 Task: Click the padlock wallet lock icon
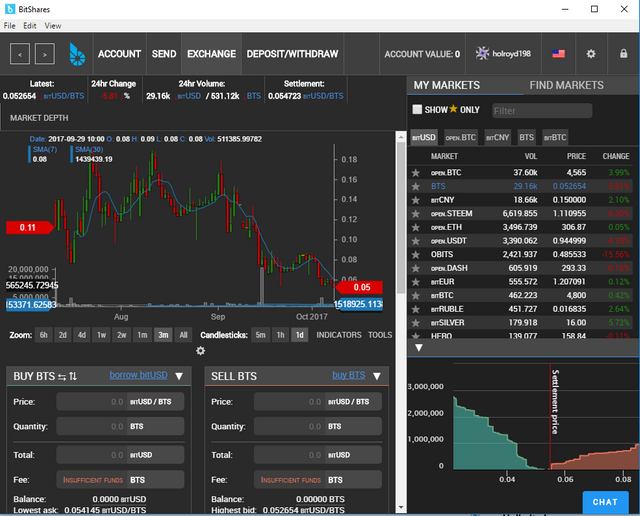[623, 53]
